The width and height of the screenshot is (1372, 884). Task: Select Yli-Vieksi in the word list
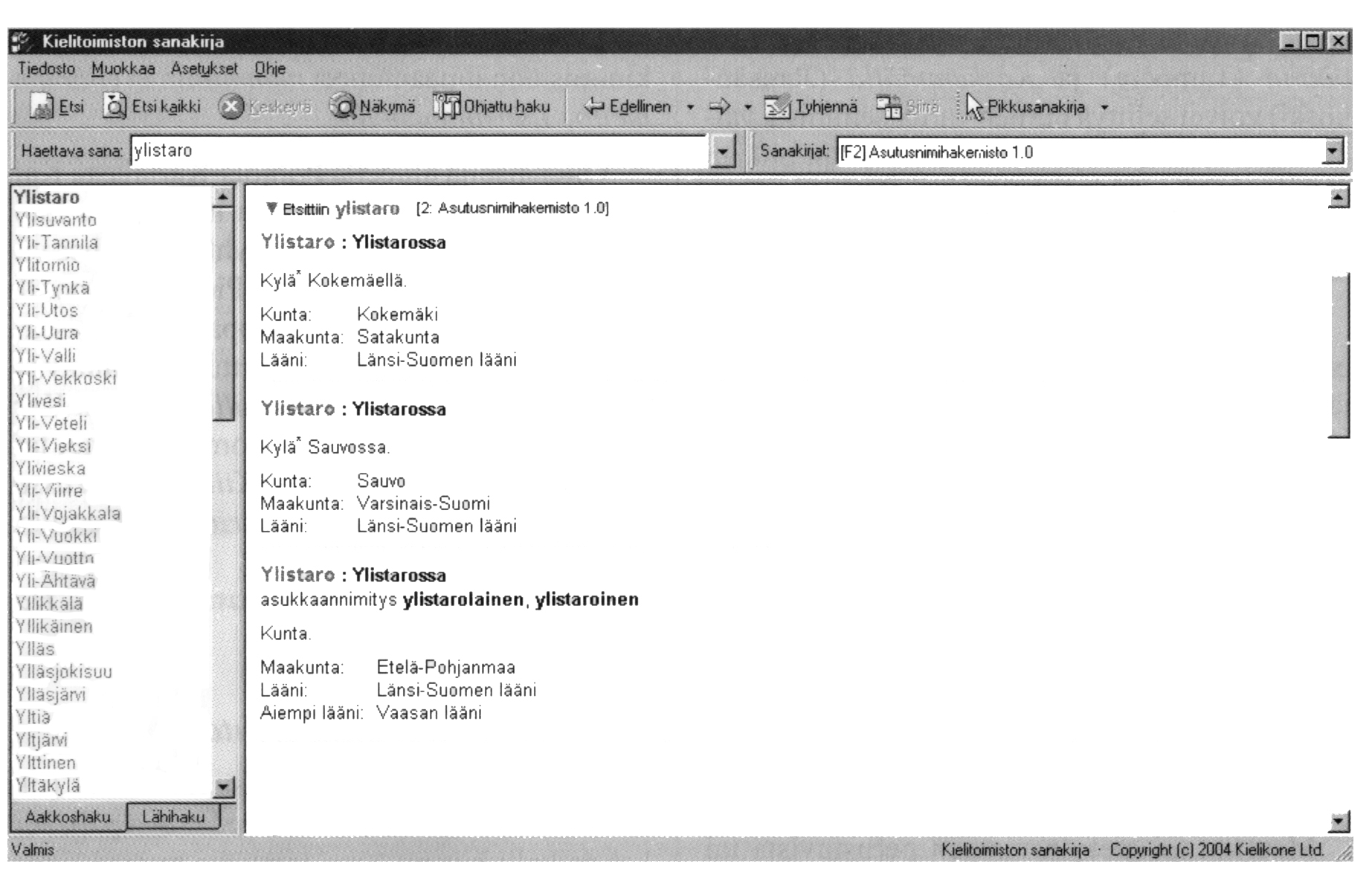coord(53,445)
